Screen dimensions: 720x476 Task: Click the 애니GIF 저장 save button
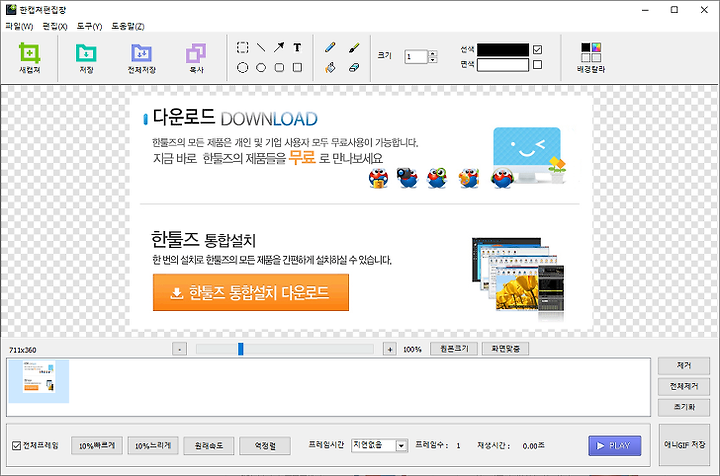[684, 445]
